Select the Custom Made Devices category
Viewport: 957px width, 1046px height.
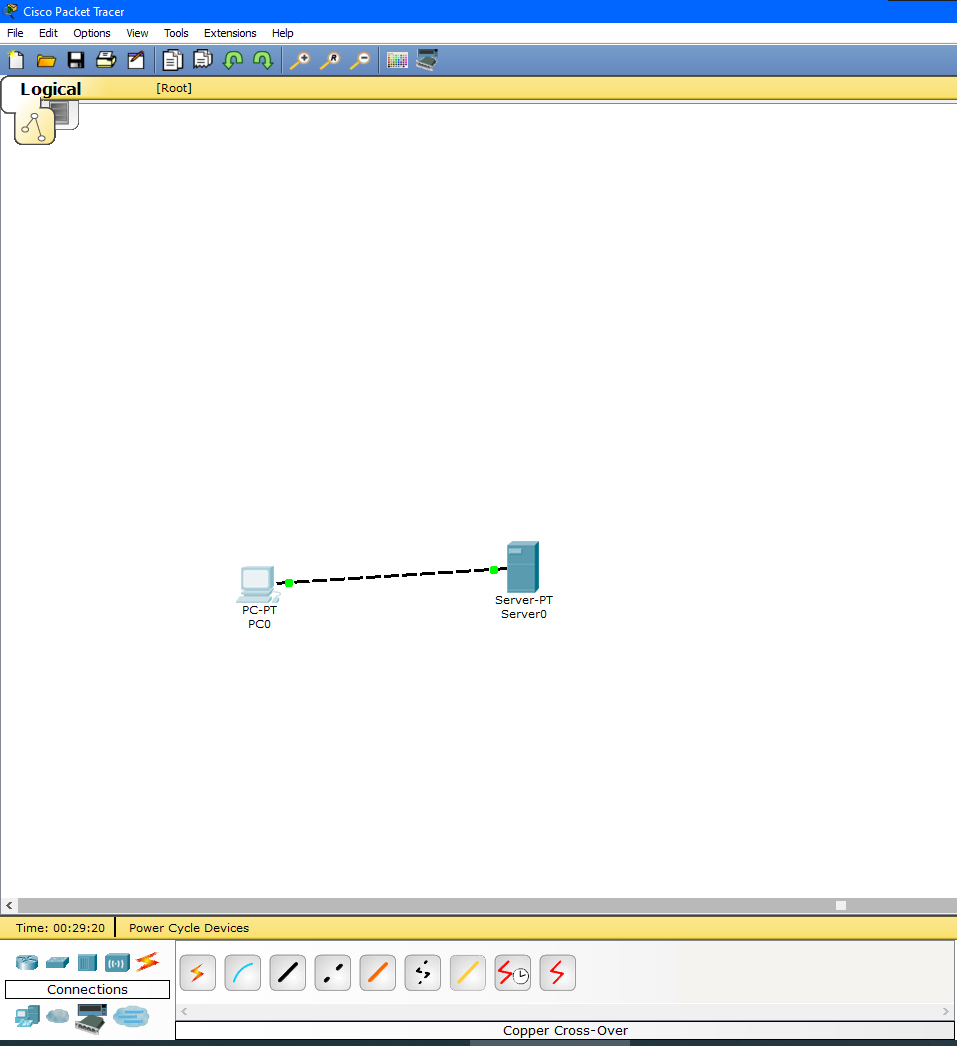pyautogui.click(x=91, y=1018)
